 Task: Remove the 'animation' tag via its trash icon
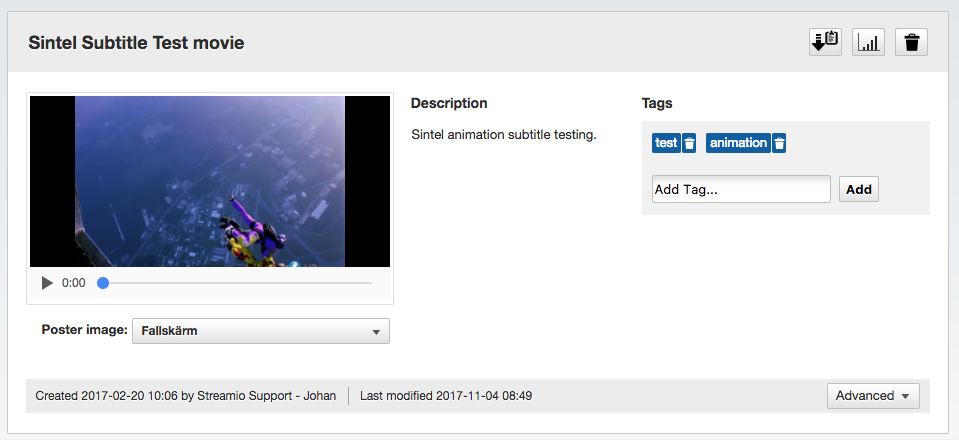pos(779,143)
